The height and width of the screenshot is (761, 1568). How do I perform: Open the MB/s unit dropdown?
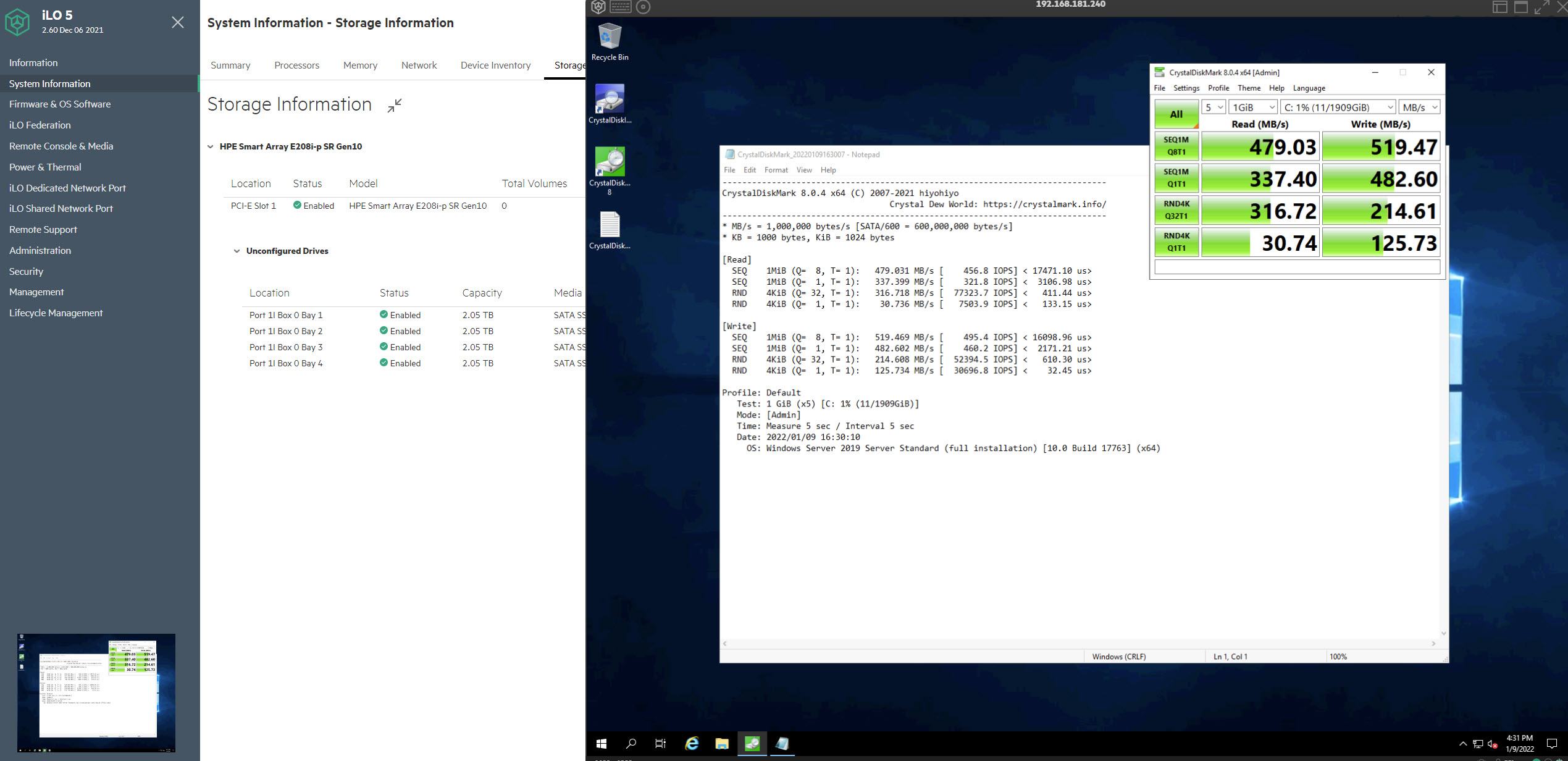1419,107
